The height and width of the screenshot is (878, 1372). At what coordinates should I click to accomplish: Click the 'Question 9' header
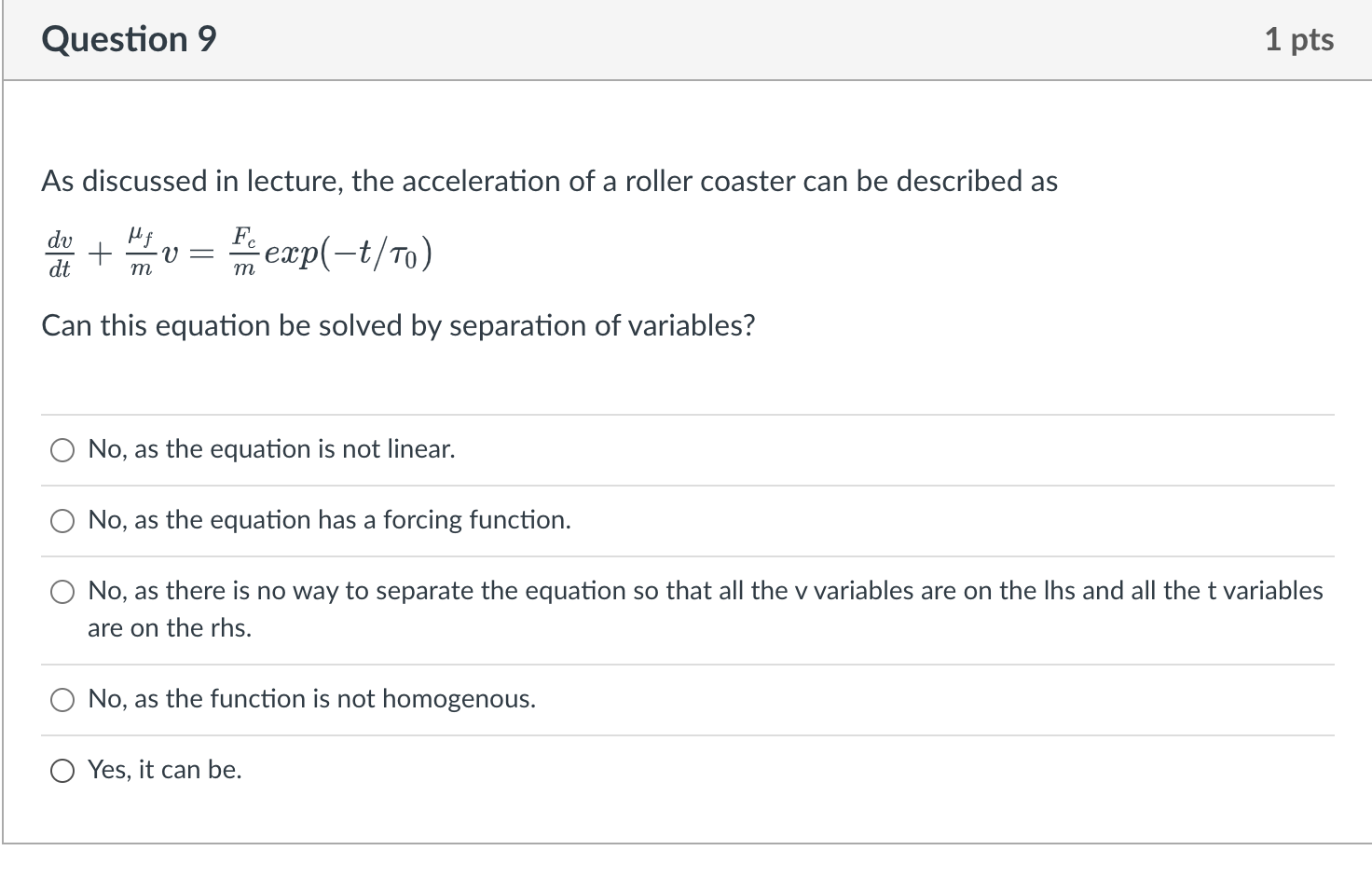tap(129, 38)
